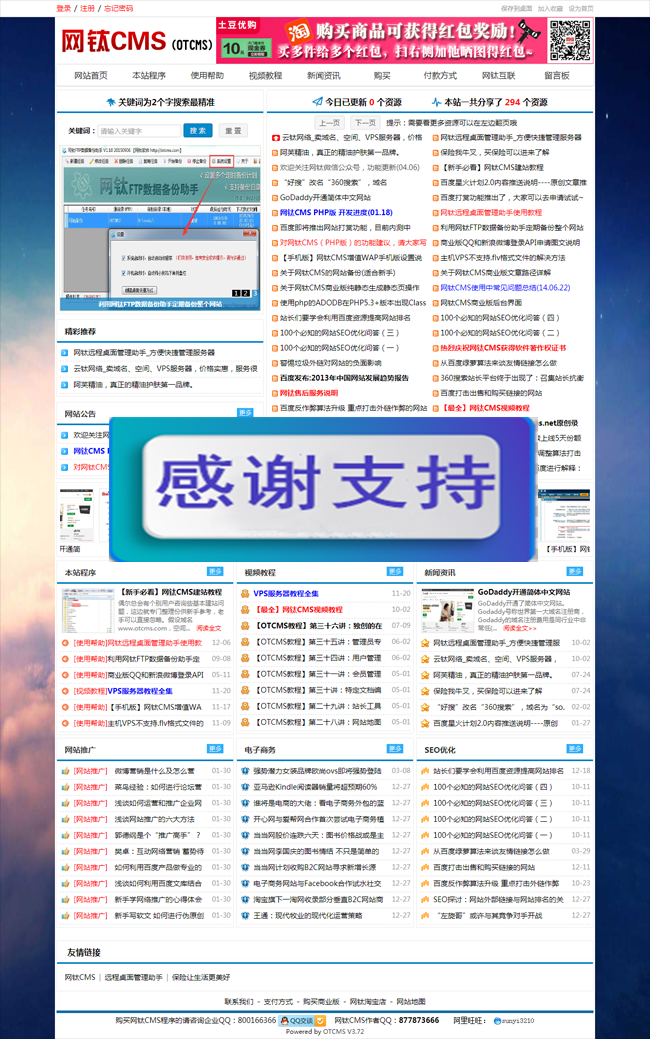The image size is (650, 1039).
Task: Click friendly link 远程桌面管理助手
Action: (x=133, y=977)
